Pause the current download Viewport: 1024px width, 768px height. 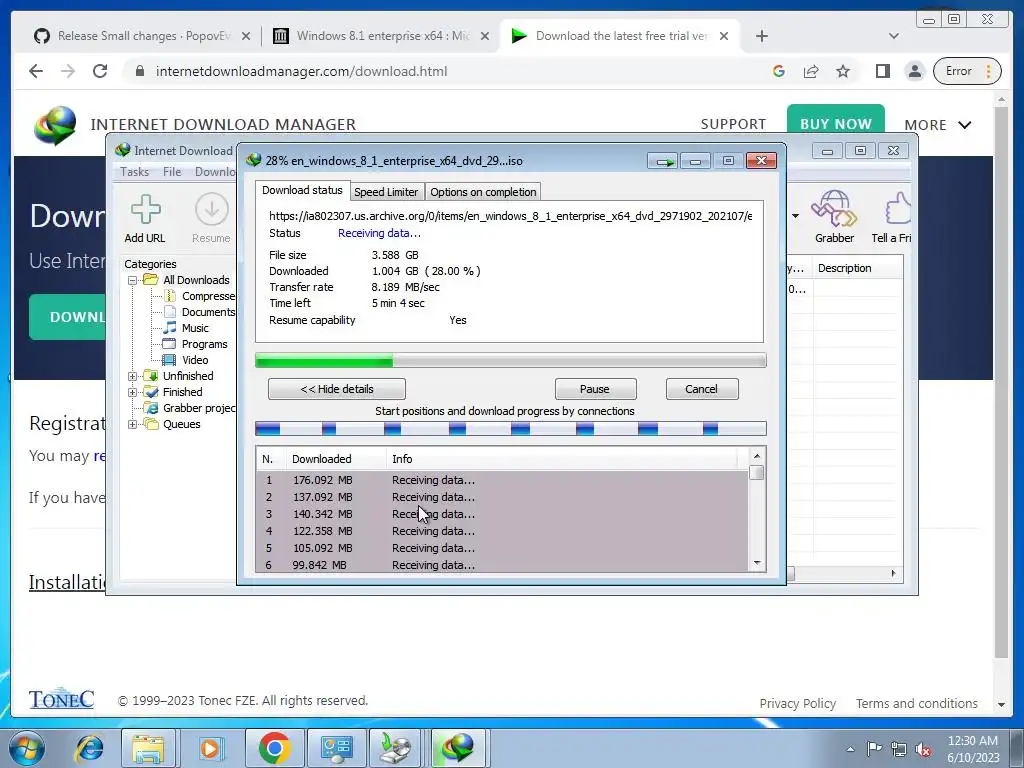595,389
